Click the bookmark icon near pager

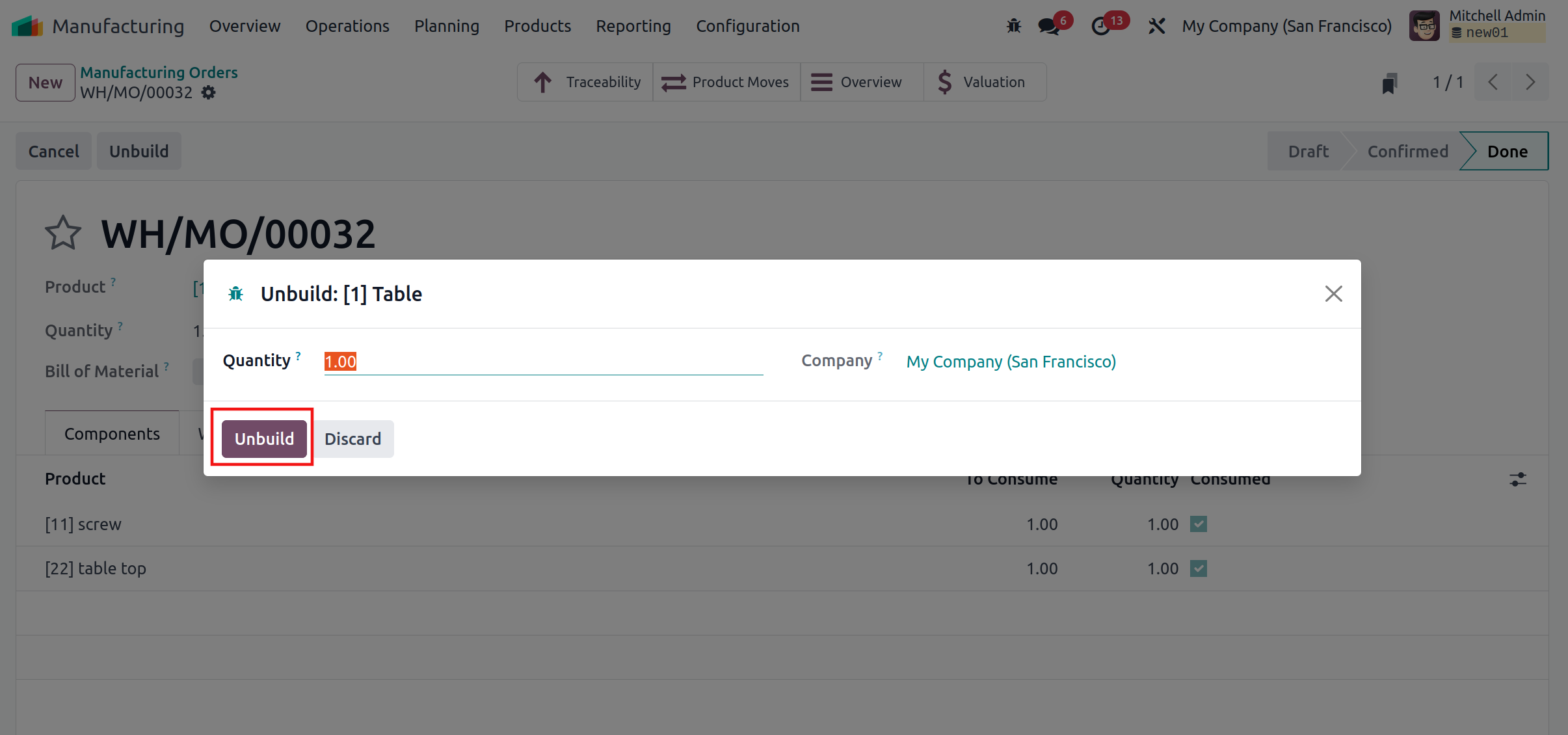pyautogui.click(x=1389, y=83)
